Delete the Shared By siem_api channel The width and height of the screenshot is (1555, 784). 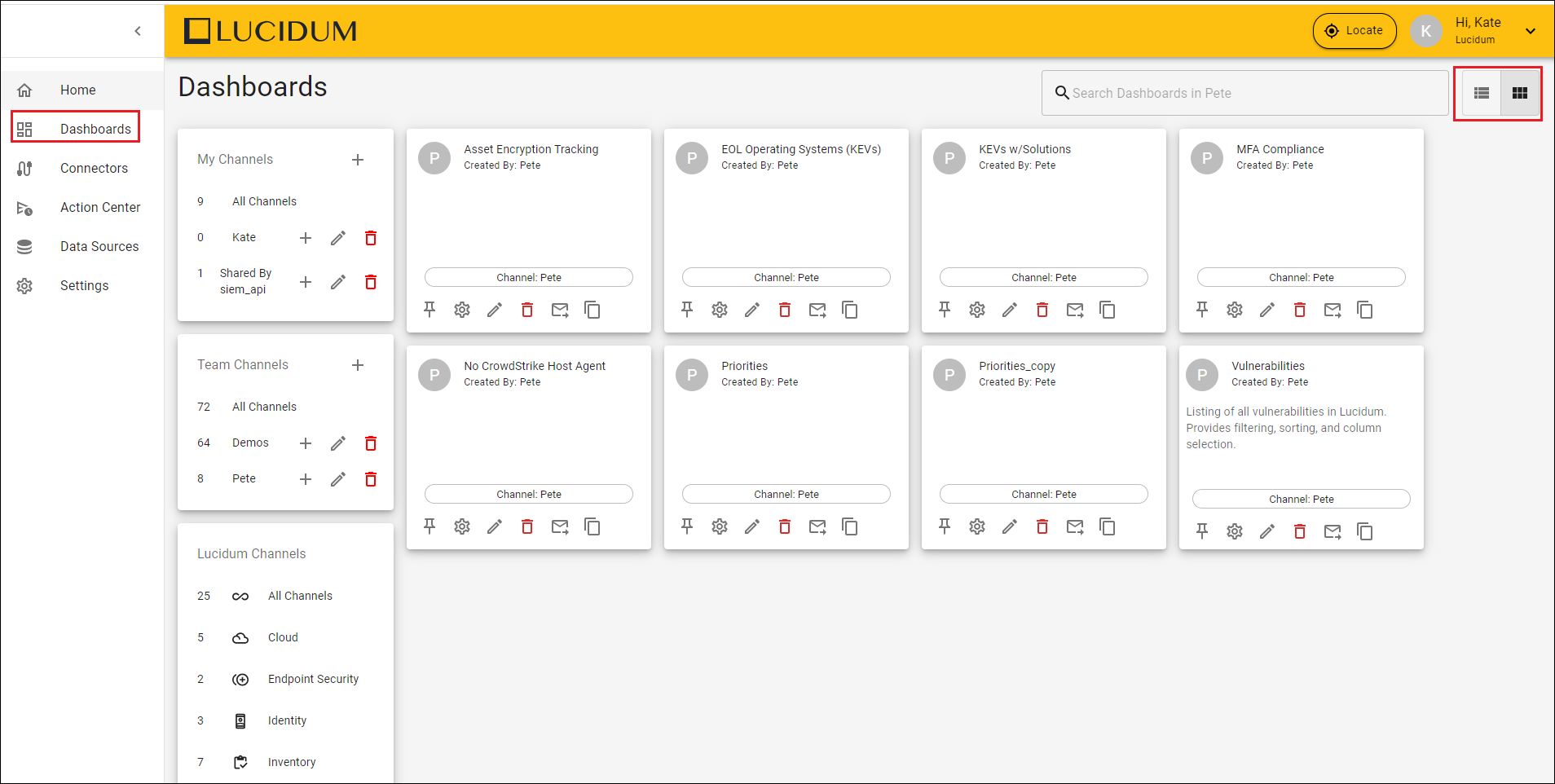click(x=371, y=282)
